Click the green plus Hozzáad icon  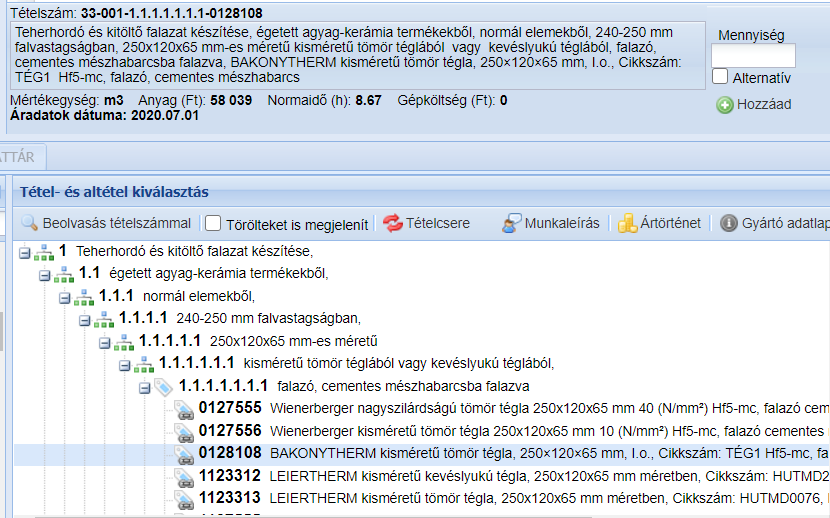[x=725, y=104]
